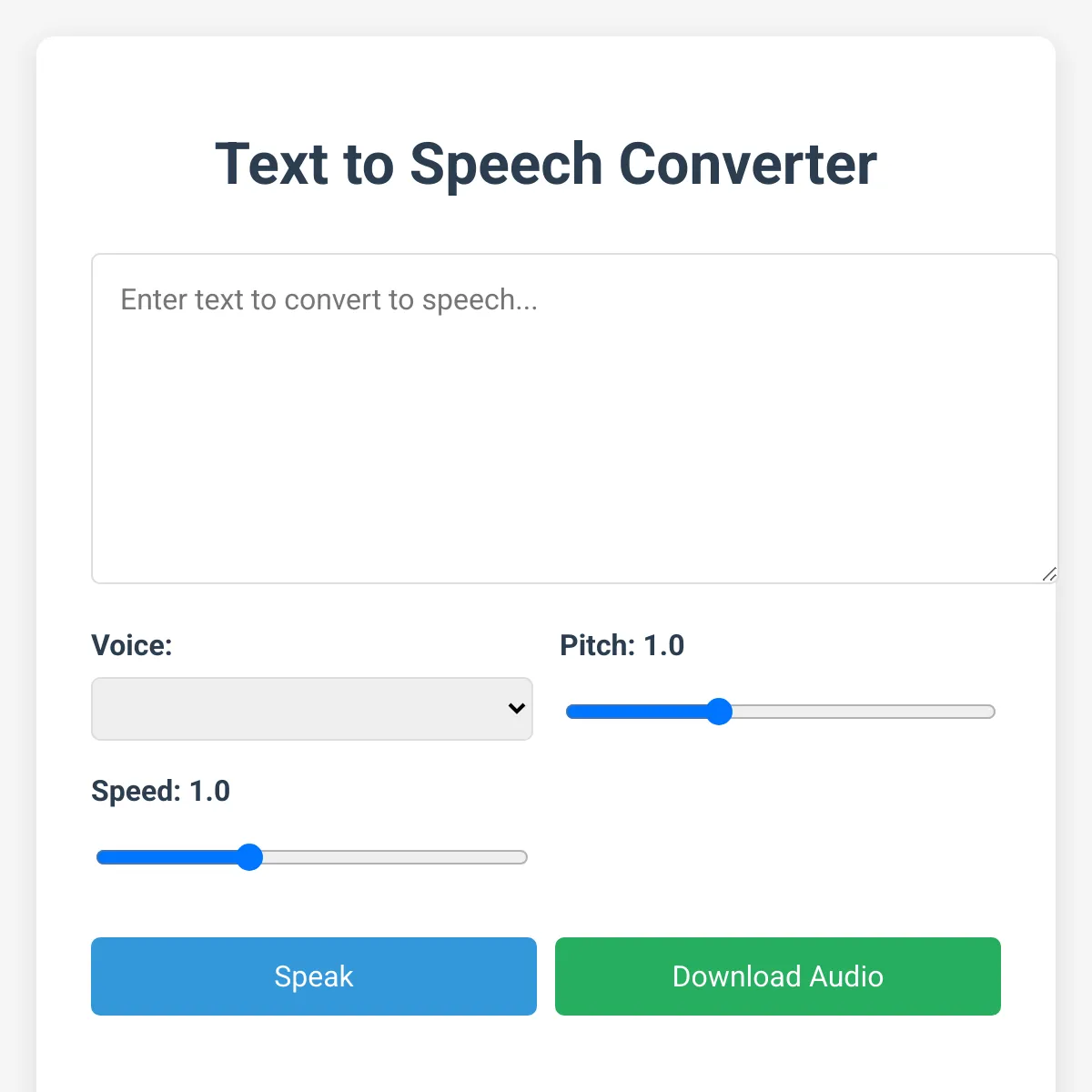The width and height of the screenshot is (1092, 1092).
Task: Click the Download Audio button
Action: pos(778,976)
